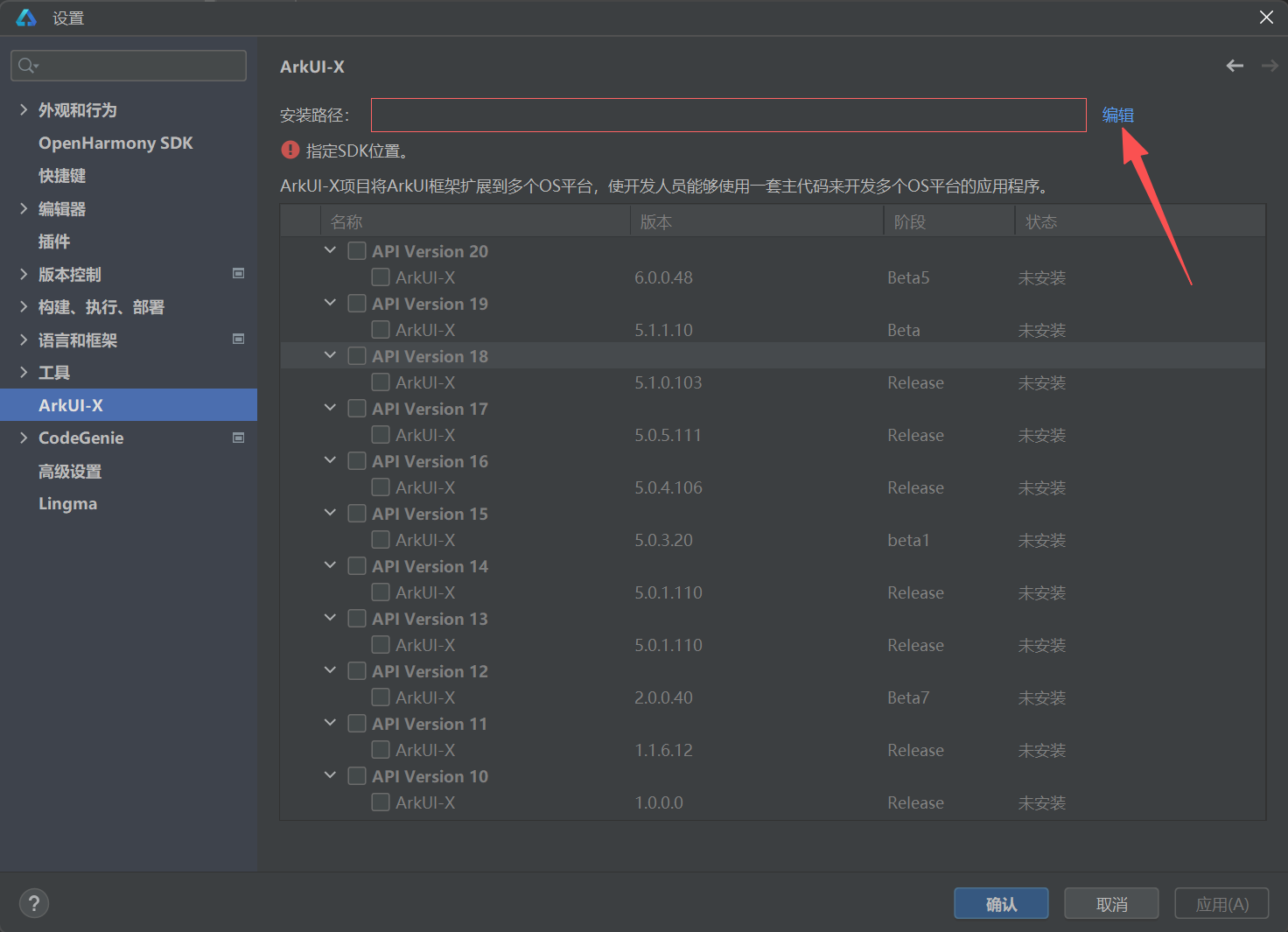Image resolution: width=1288 pixels, height=932 pixels.
Task: Check ArkUI-X 5.1.0.103 checkbox
Action: (x=381, y=382)
